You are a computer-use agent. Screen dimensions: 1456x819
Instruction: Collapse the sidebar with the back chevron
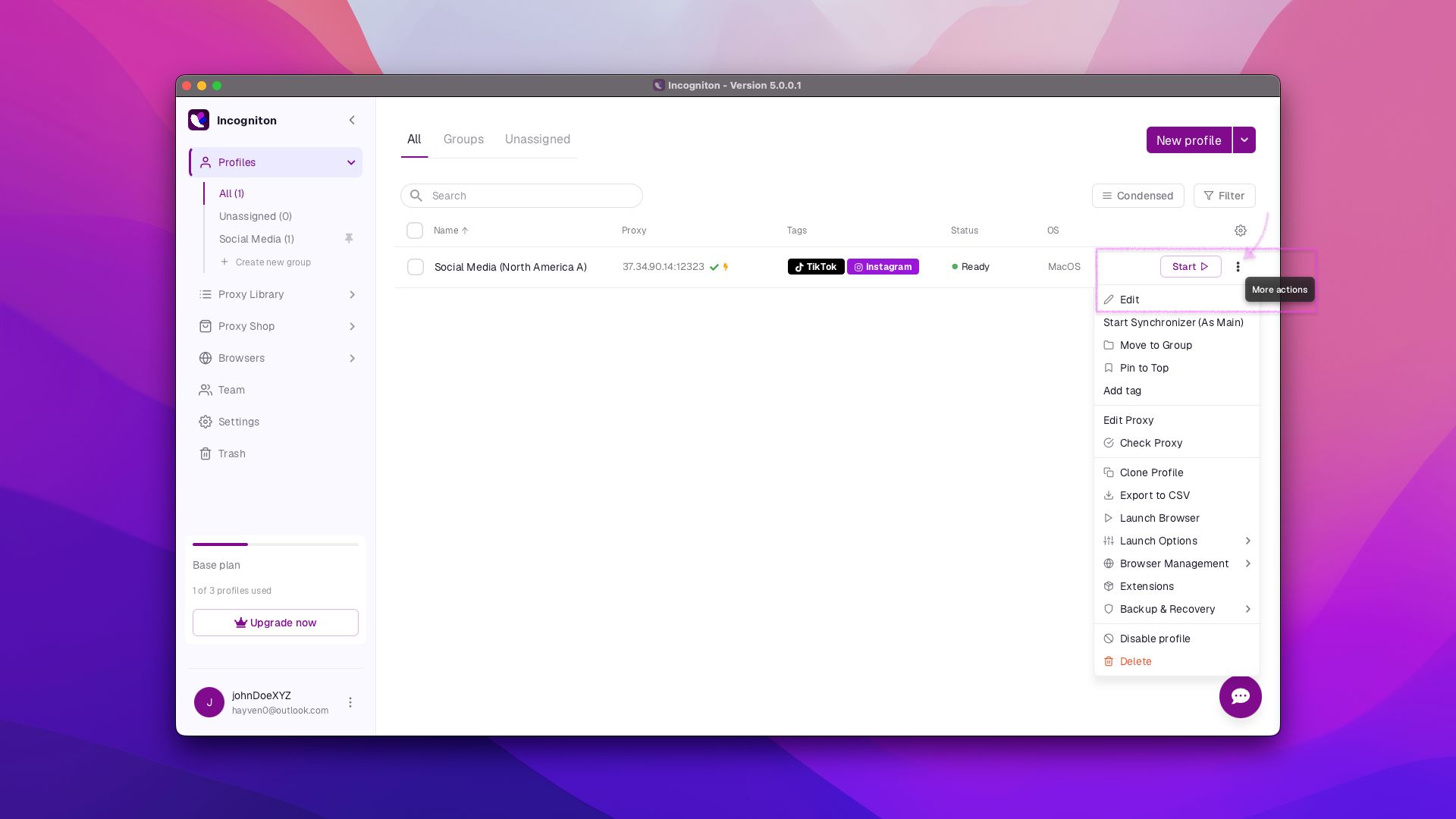pos(352,120)
